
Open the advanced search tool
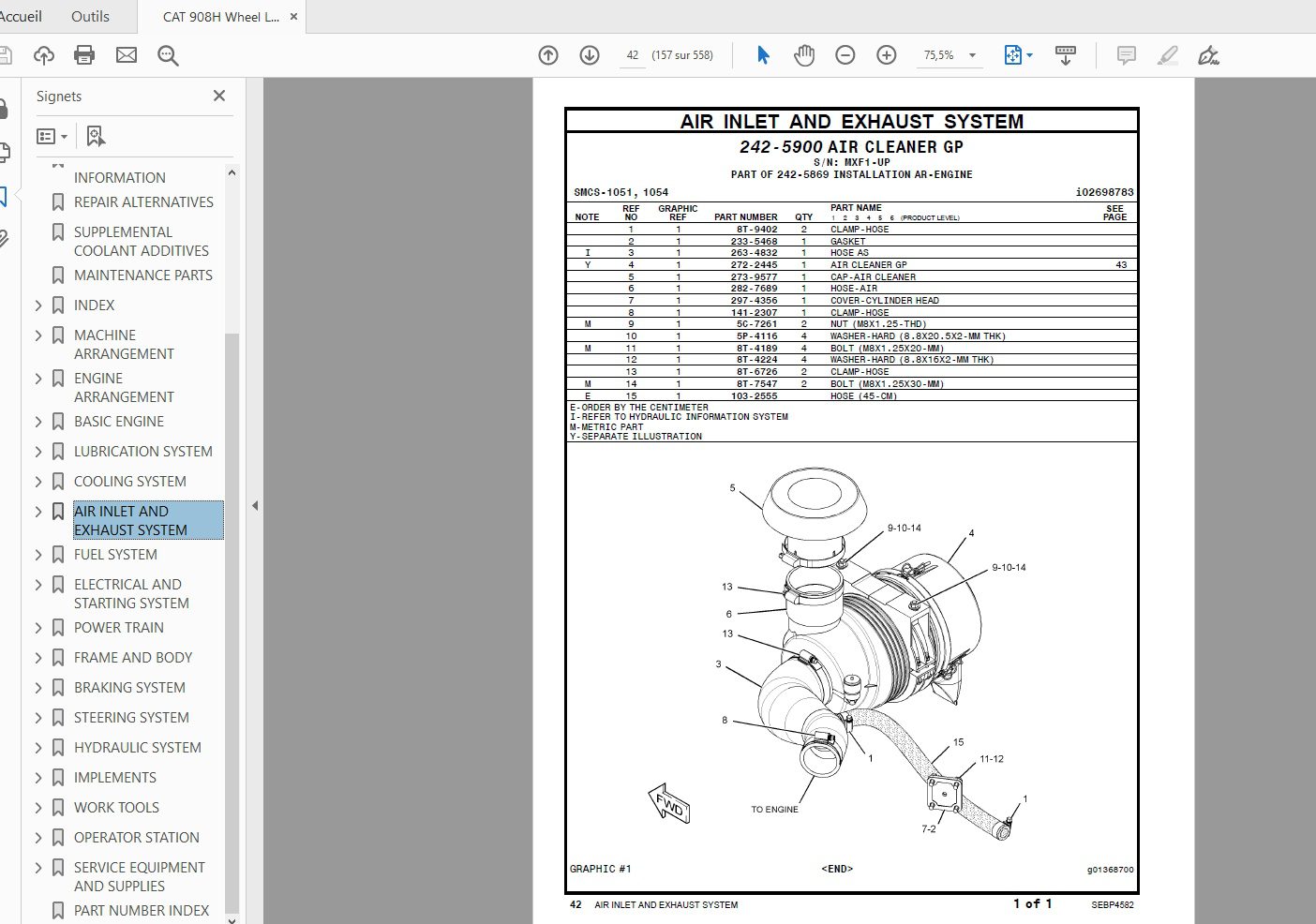click(168, 54)
